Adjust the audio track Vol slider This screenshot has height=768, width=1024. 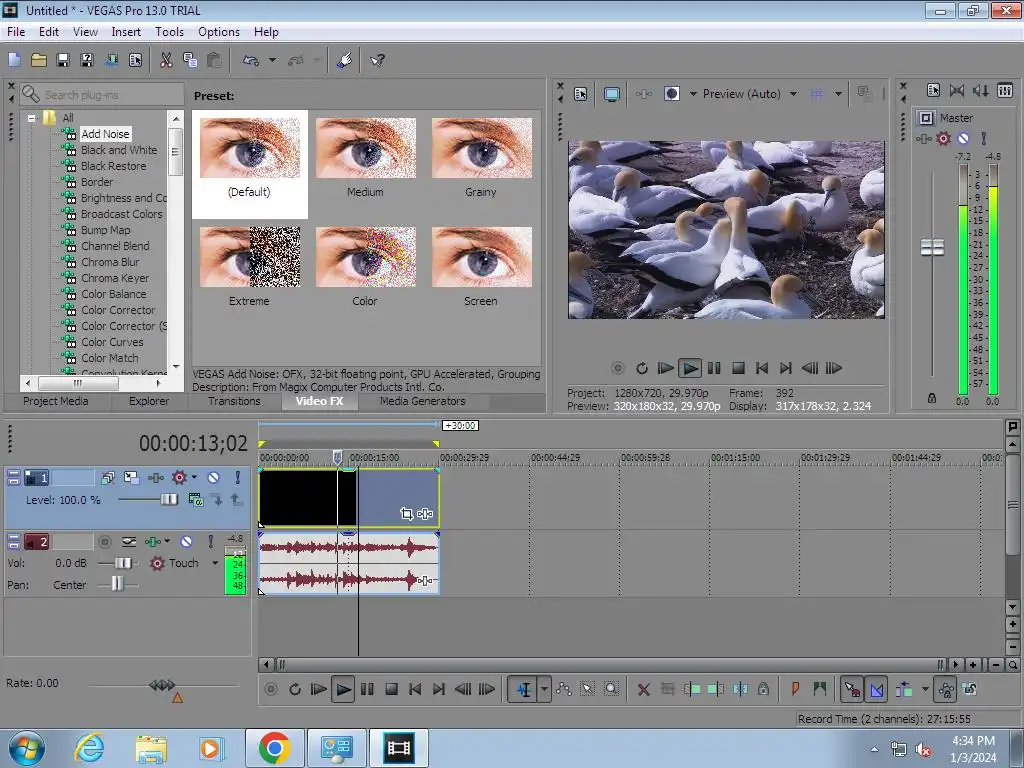click(124, 563)
